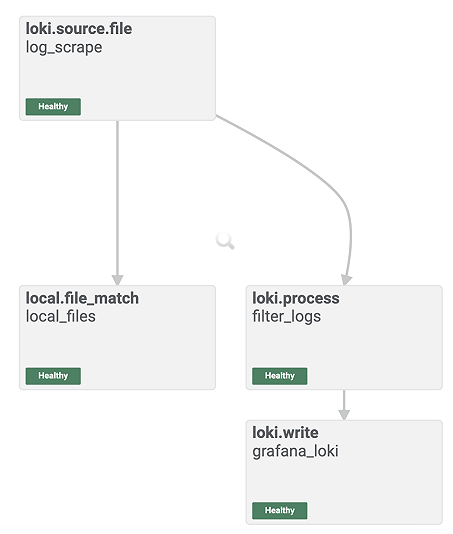Click the Healthy badge on local.file_match

(x=53, y=376)
